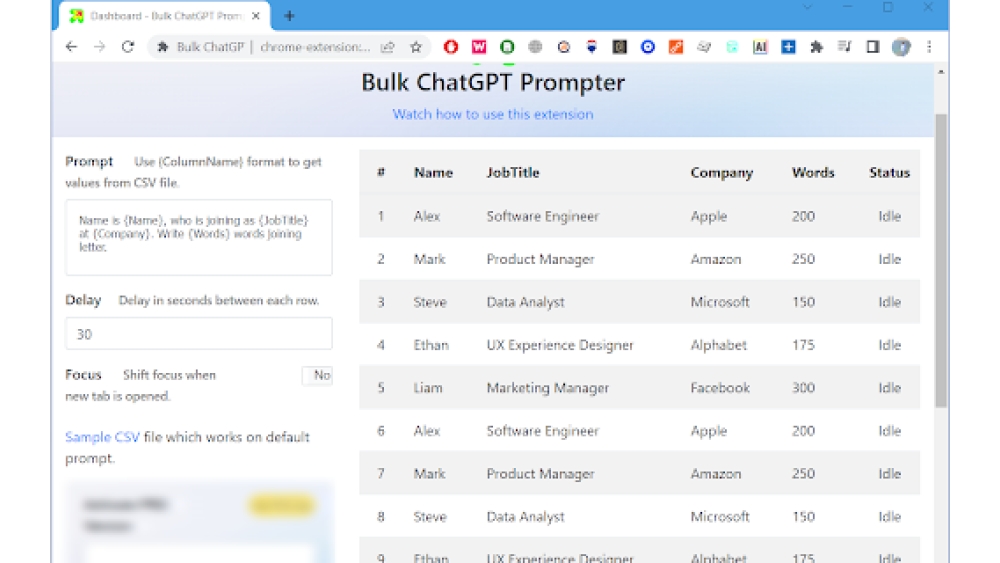Screen dimensions: 1000x563
Task: Click Alex in row 1
Action: click(427, 216)
